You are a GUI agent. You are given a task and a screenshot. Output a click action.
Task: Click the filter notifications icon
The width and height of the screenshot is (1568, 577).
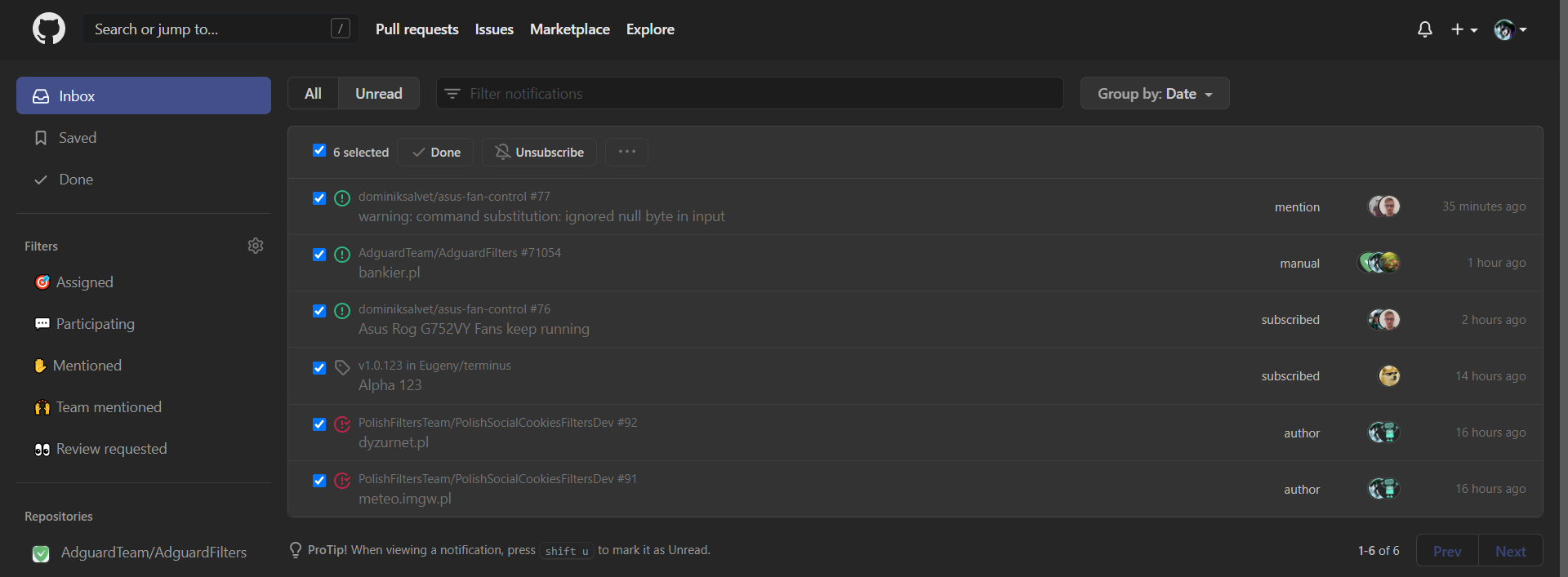click(452, 94)
